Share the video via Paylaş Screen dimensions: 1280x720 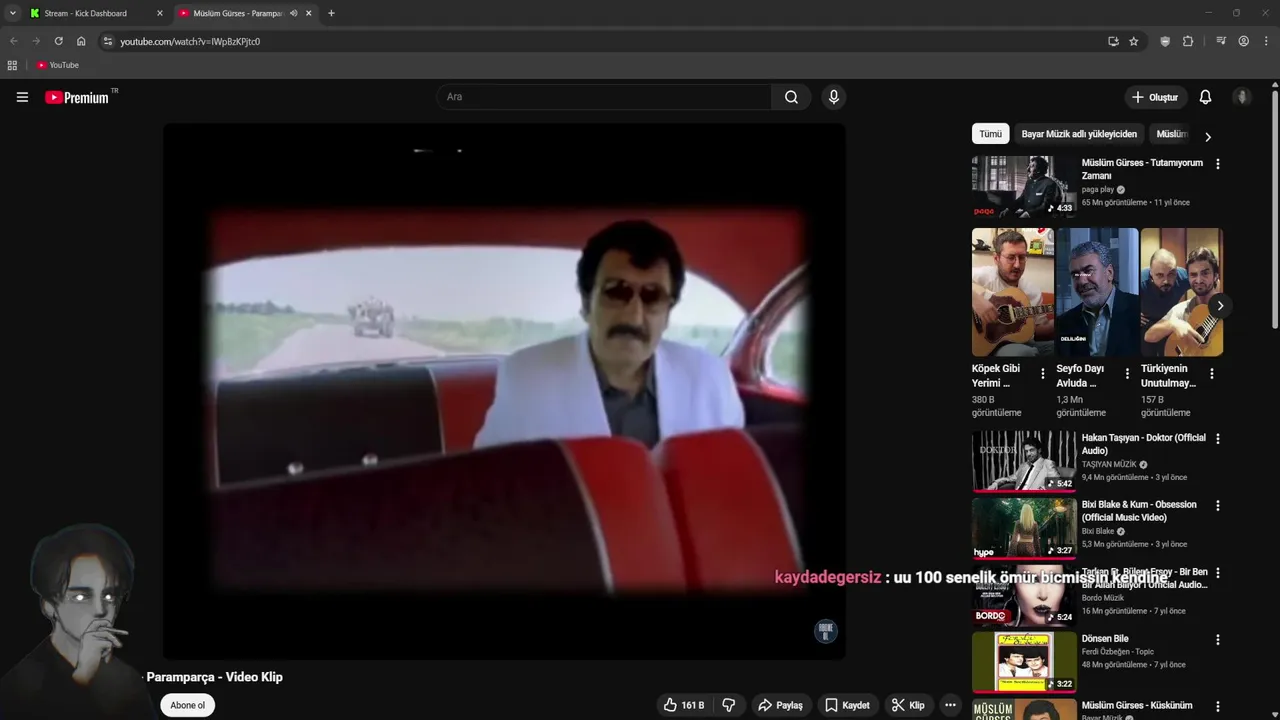[780, 705]
